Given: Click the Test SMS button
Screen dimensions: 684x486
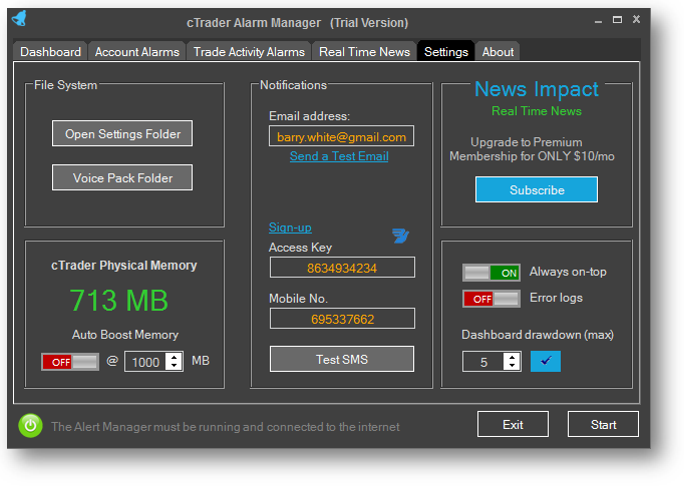Looking at the screenshot, I should pyautogui.click(x=342, y=359).
